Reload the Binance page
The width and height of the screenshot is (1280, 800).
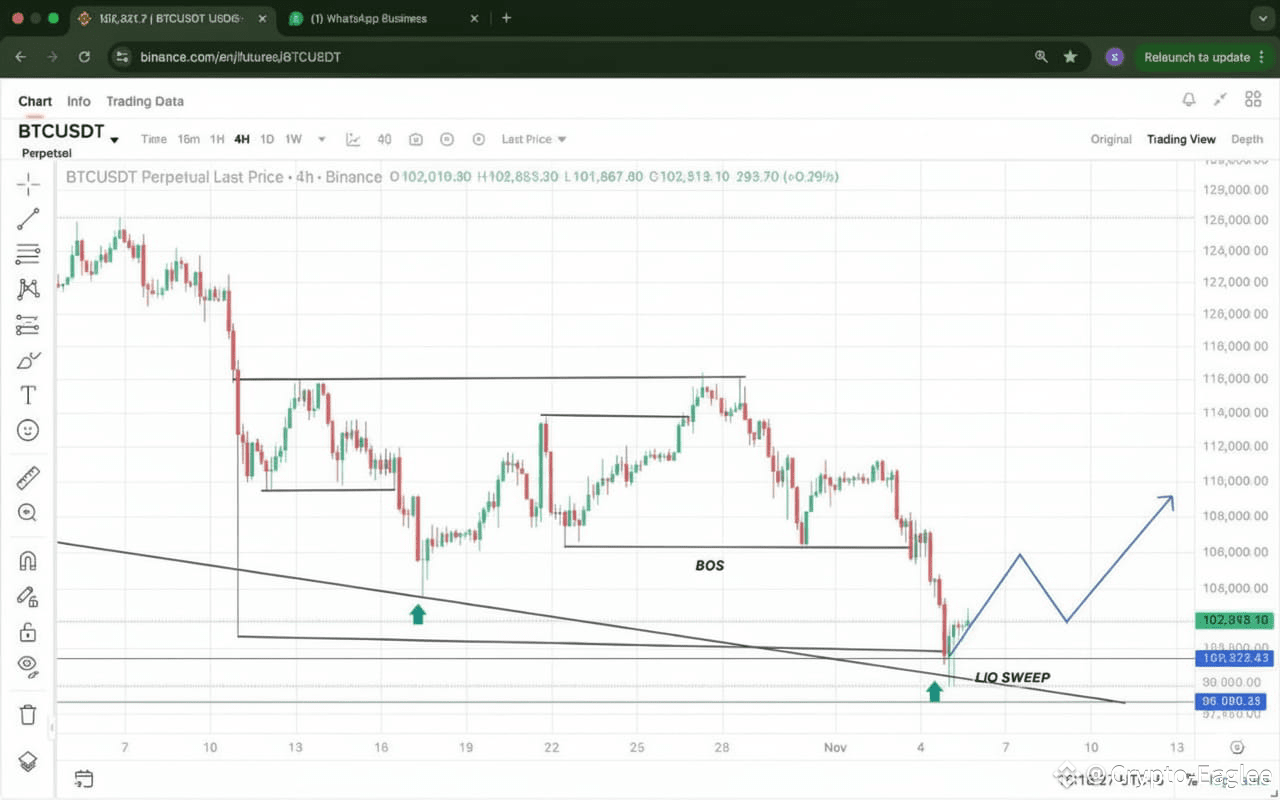84,57
